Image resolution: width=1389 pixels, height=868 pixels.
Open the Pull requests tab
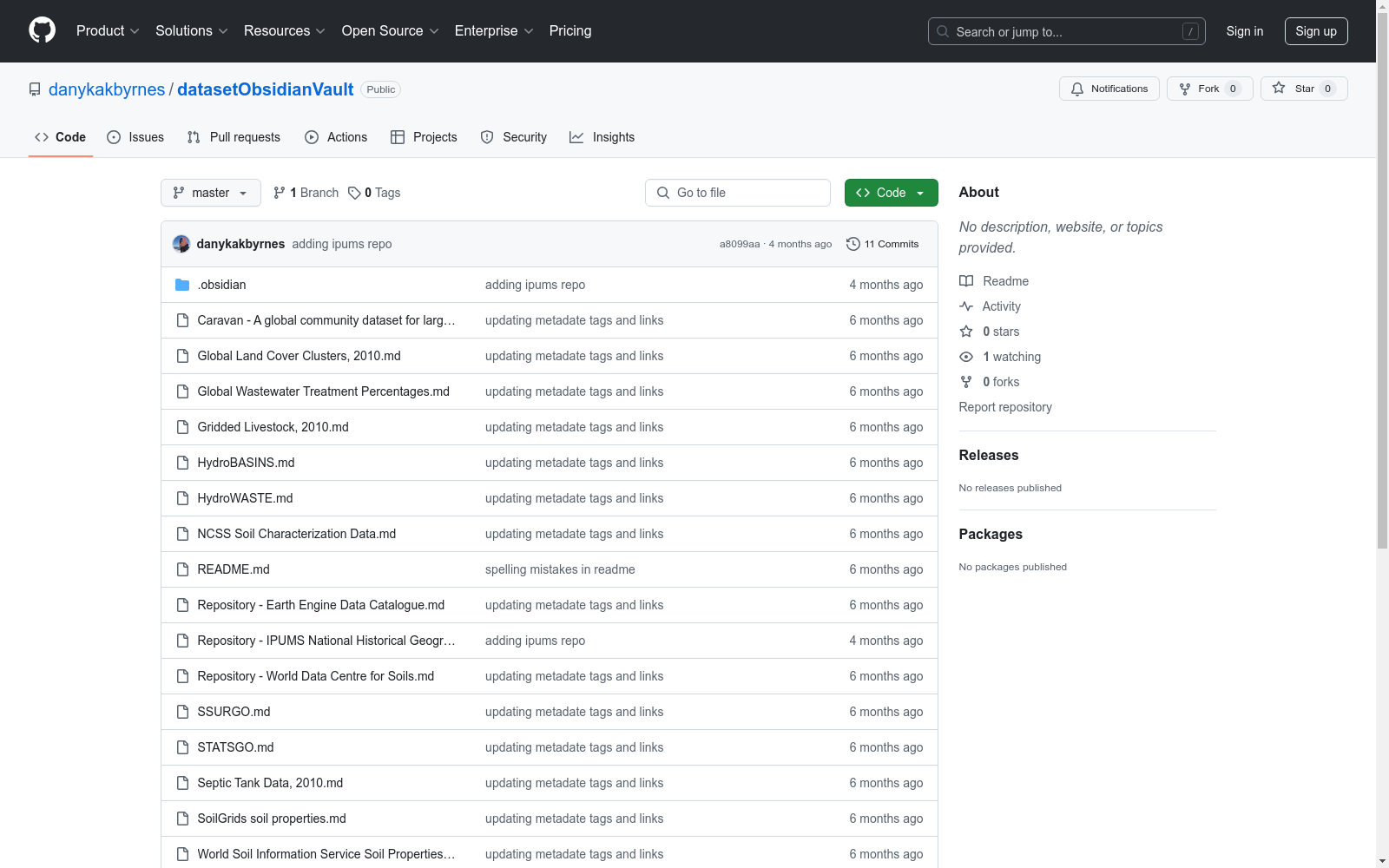(x=234, y=137)
